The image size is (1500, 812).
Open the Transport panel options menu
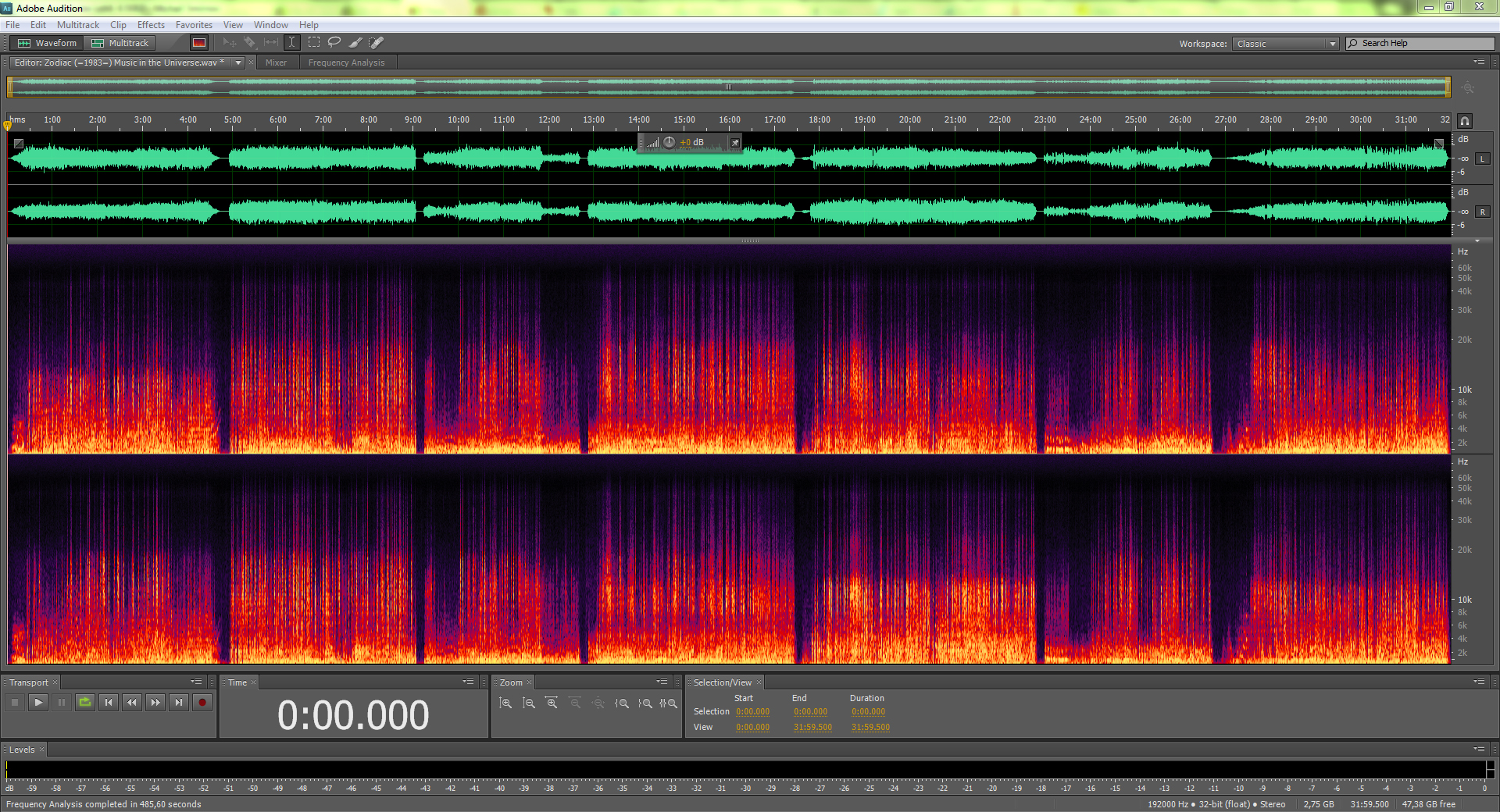pos(196,682)
